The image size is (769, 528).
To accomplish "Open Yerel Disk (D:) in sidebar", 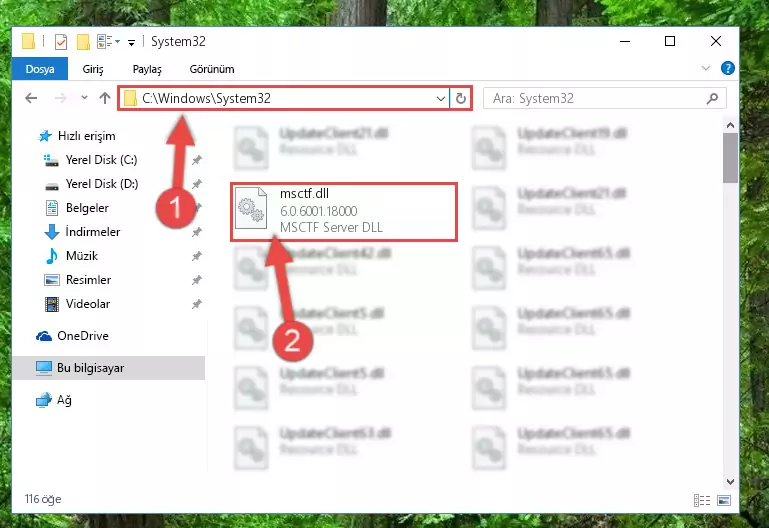I will [102, 184].
